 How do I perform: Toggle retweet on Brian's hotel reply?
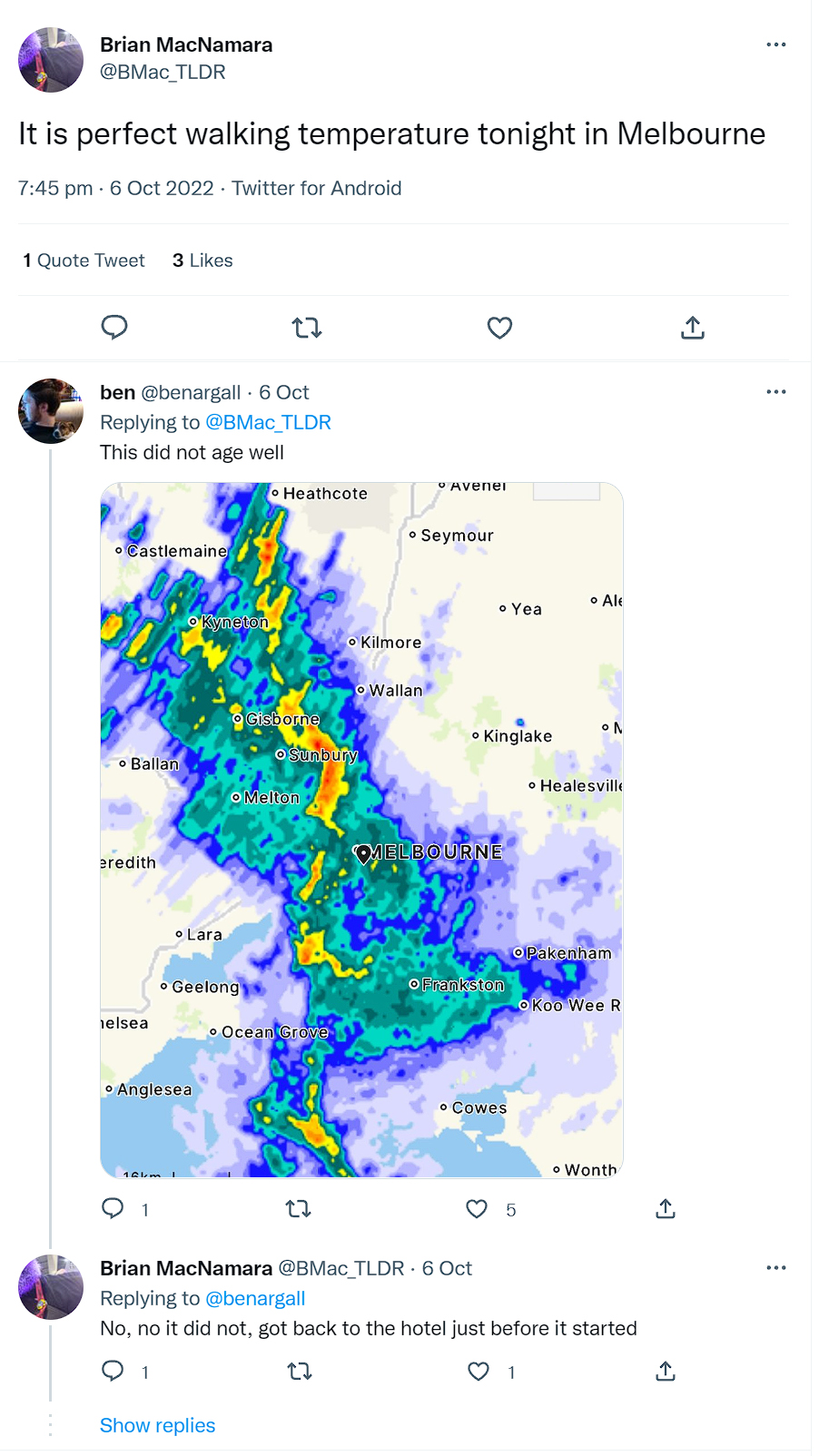coord(299,1372)
